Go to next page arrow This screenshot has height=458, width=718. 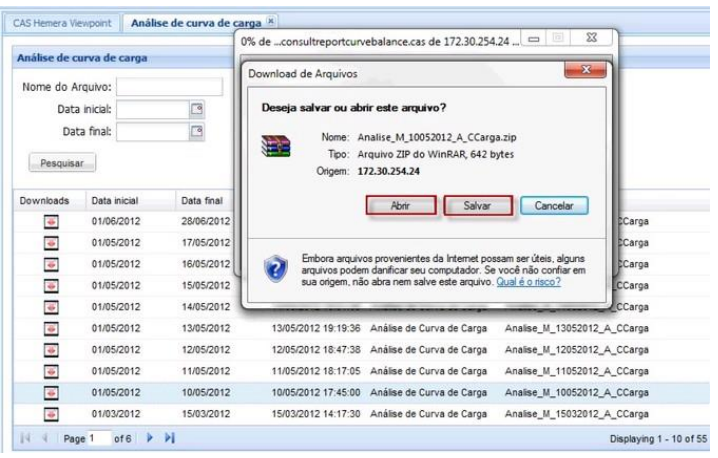click(x=151, y=439)
